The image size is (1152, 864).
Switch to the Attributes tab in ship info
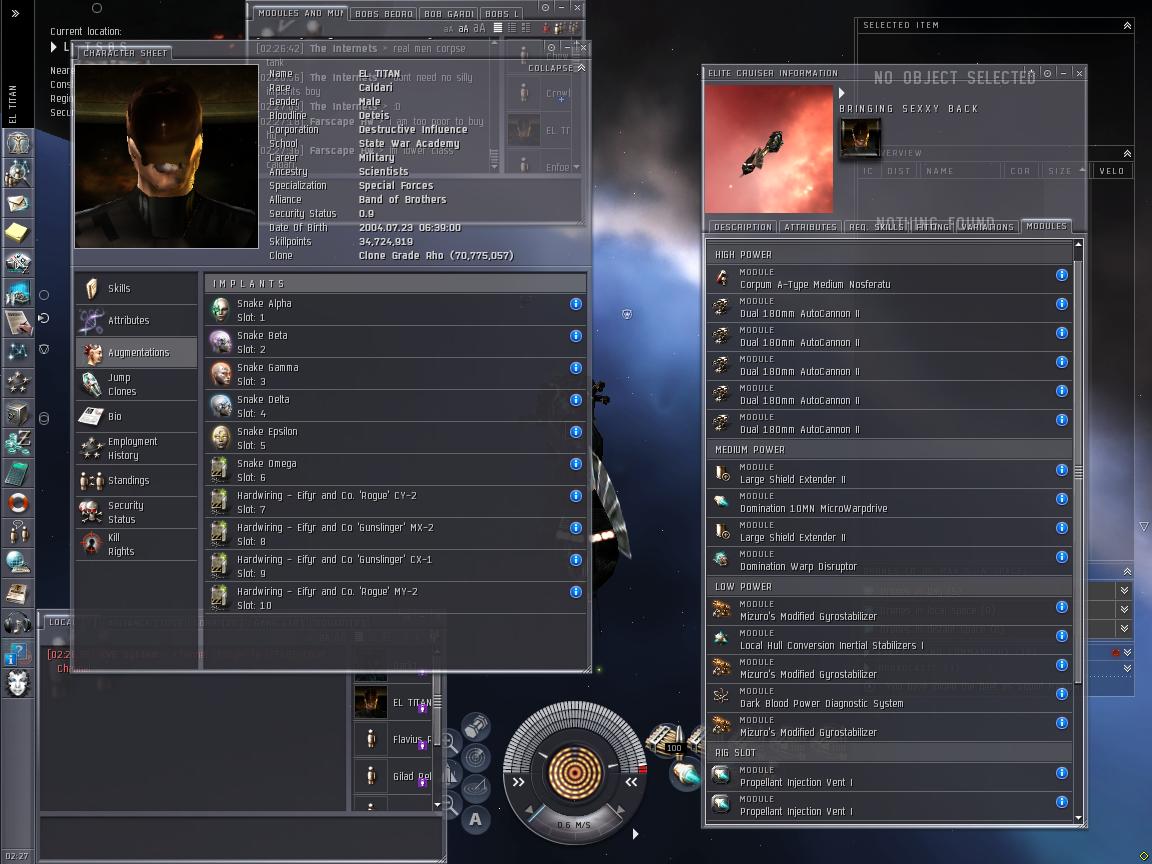click(x=810, y=227)
